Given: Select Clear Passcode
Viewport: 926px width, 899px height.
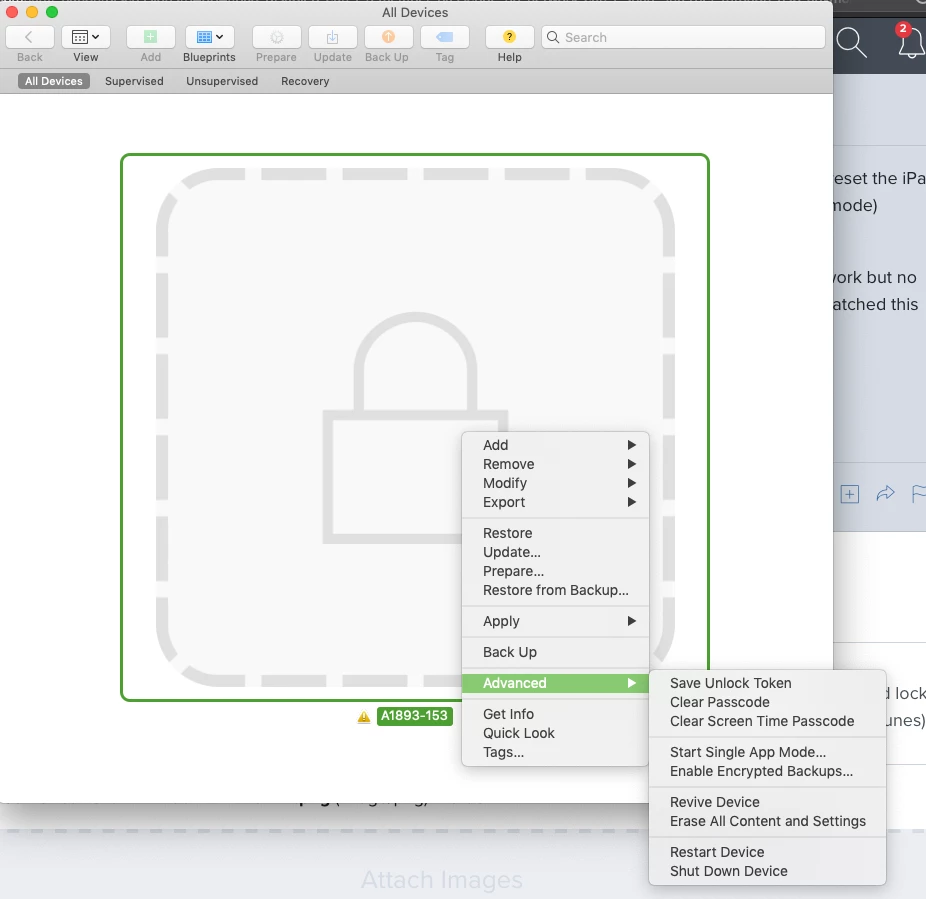Looking at the screenshot, I should tap(767, 702).
